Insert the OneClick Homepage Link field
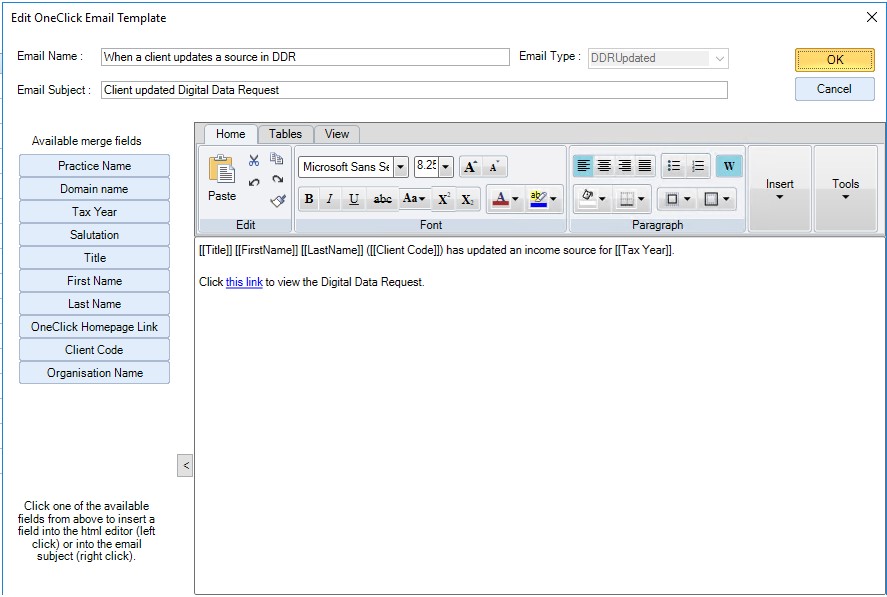 (x=94, y=327)
